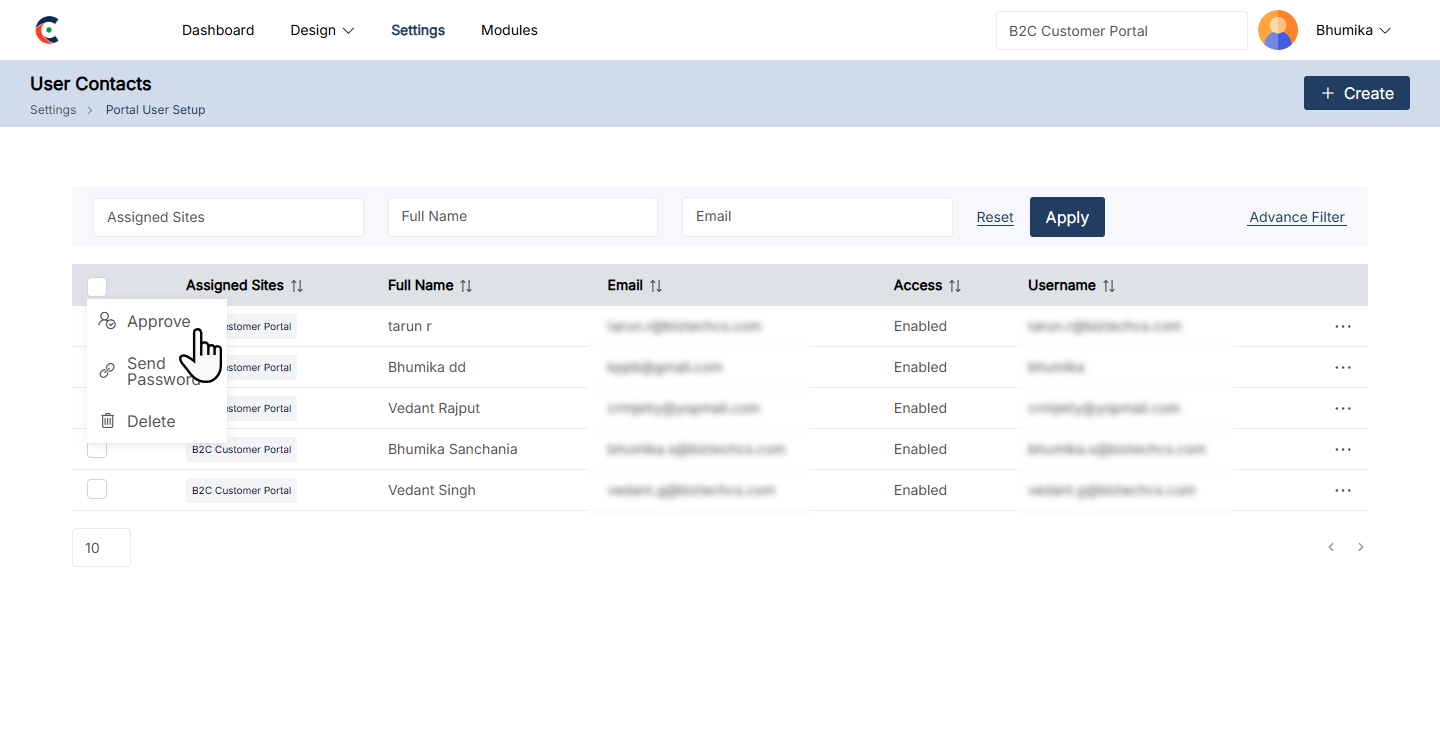
Task: Choose Delete from the bulk action menu
Action: [150, 421]
